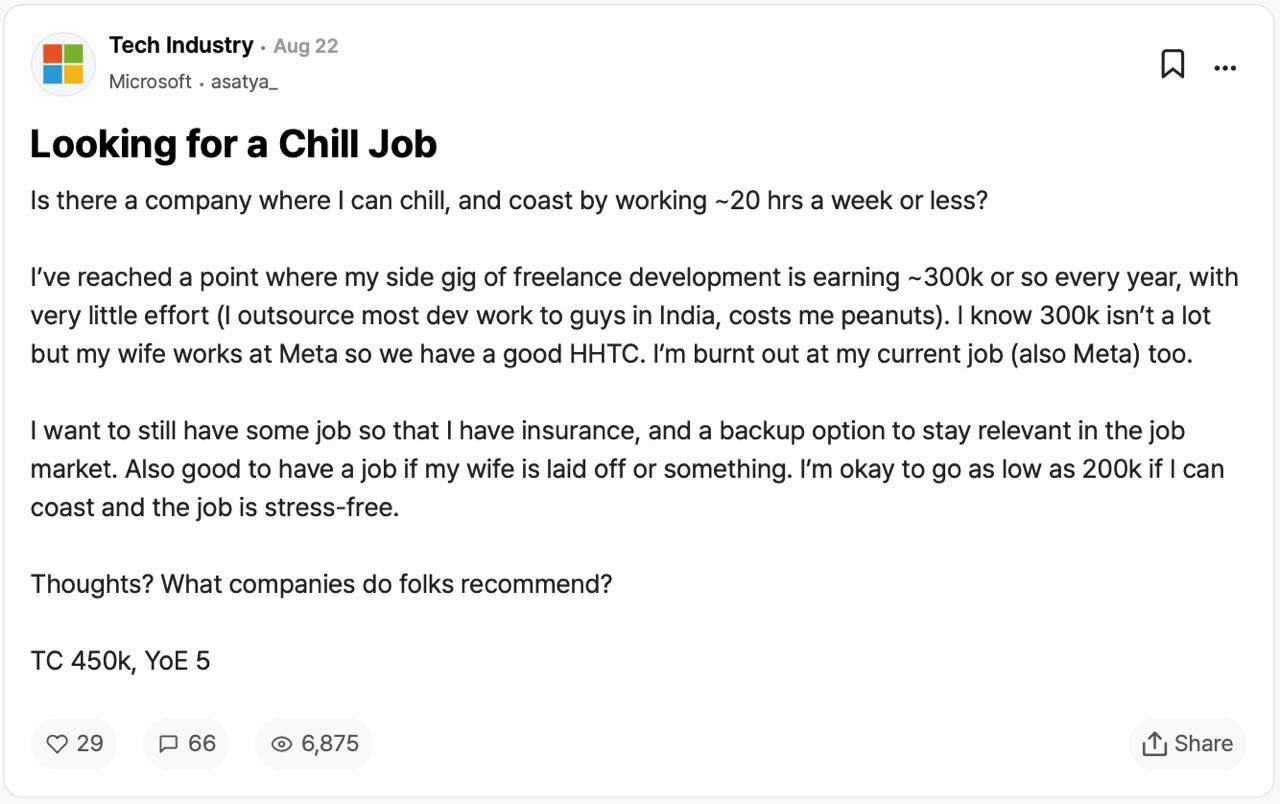Open the three-dot more options menu
Screen dimensions: 1280x804
coord(1225,68)
